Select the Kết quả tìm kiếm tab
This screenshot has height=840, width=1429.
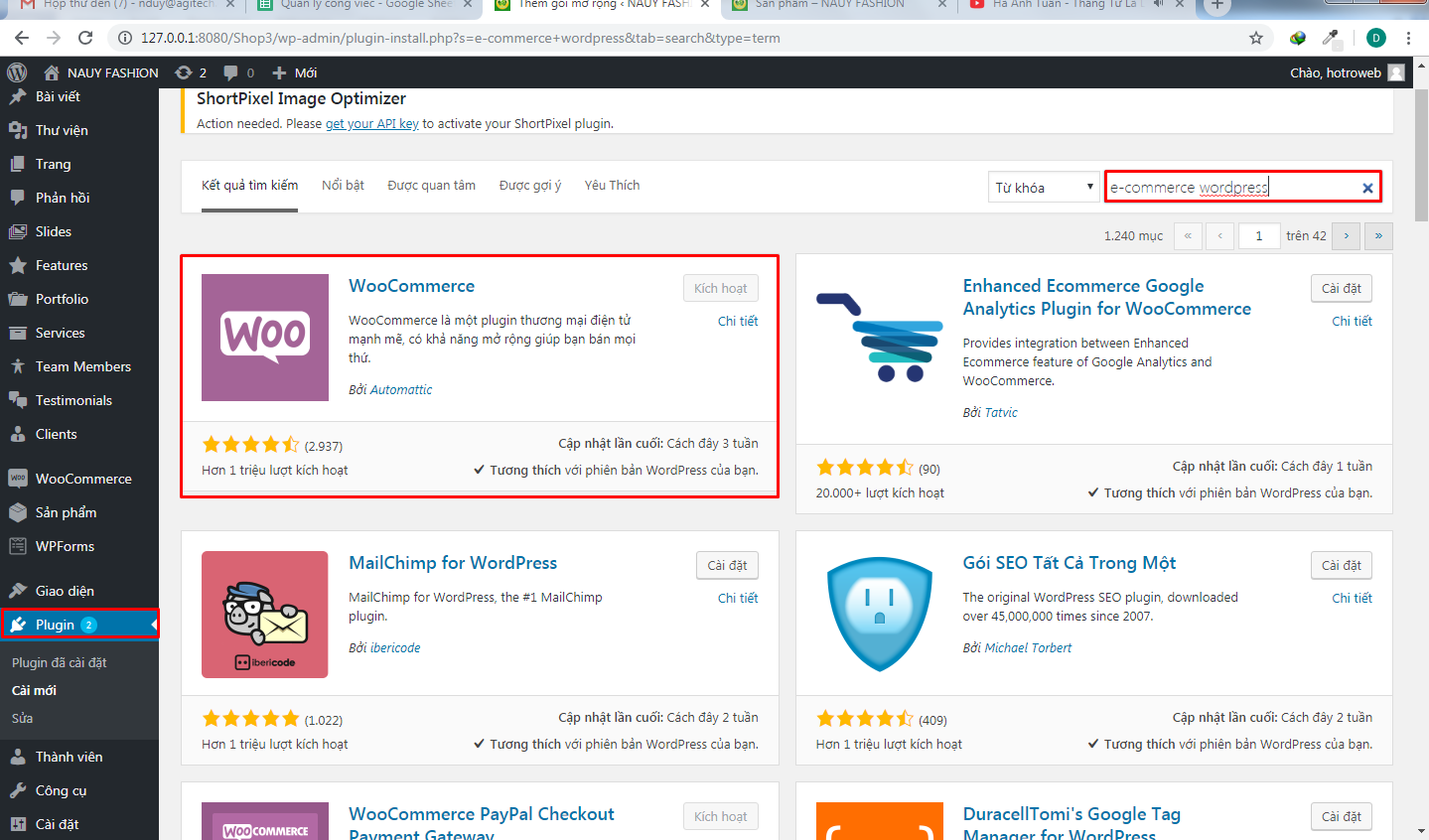click(249, 185)
